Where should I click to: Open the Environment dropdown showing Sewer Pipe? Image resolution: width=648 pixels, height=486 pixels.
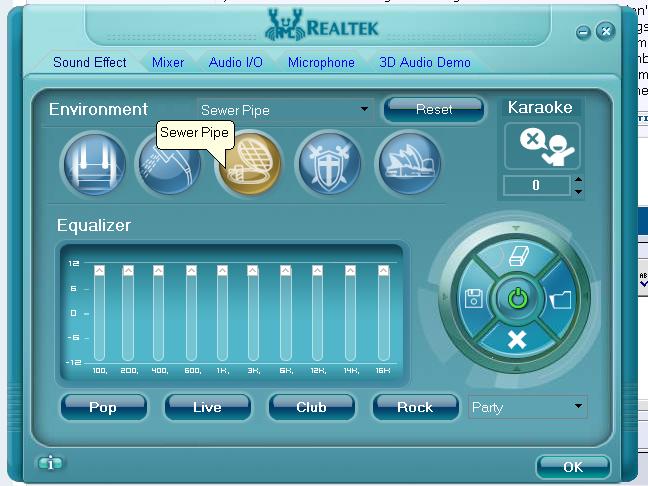pyautogui.click(x=285, y=110)
